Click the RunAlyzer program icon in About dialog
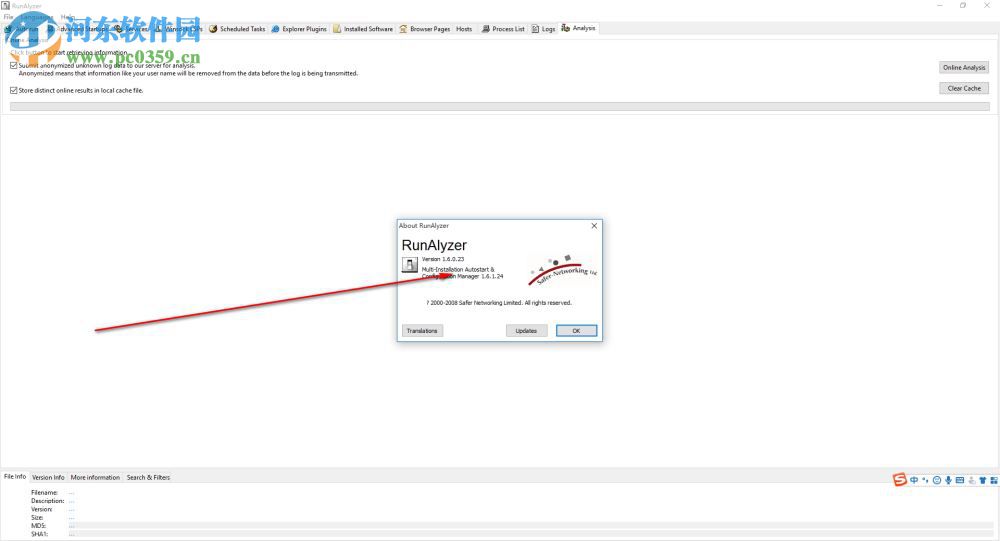The width and height of the screenshot is (1000, 541). 409,264
